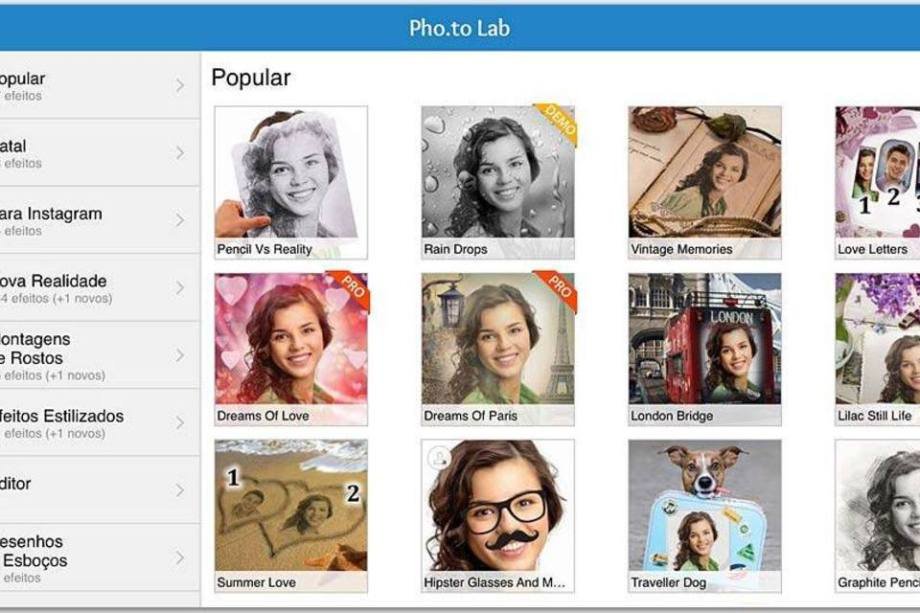Viewport: 920px width, 613px height.
Task: Choose the Lilac Still Life effect
Action: click(878, 349)
